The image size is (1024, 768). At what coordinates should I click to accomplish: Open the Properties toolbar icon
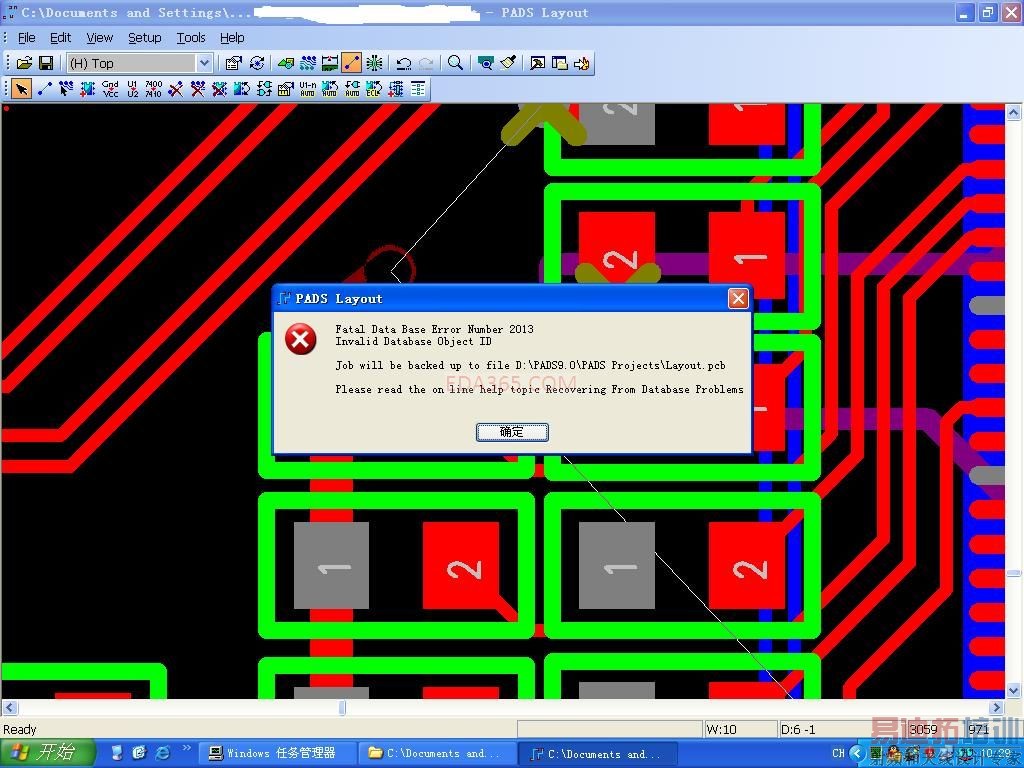coord(233,63)
